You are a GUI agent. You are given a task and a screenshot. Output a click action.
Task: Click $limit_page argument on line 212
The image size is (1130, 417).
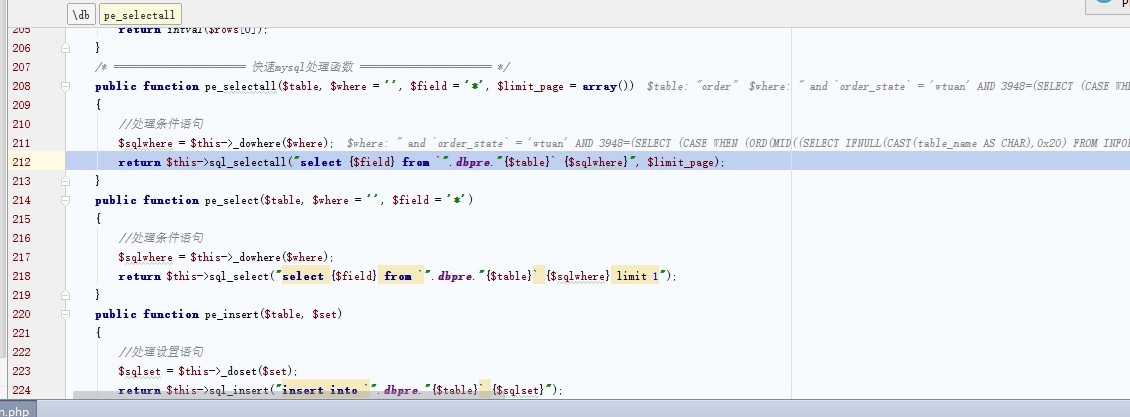680,162
